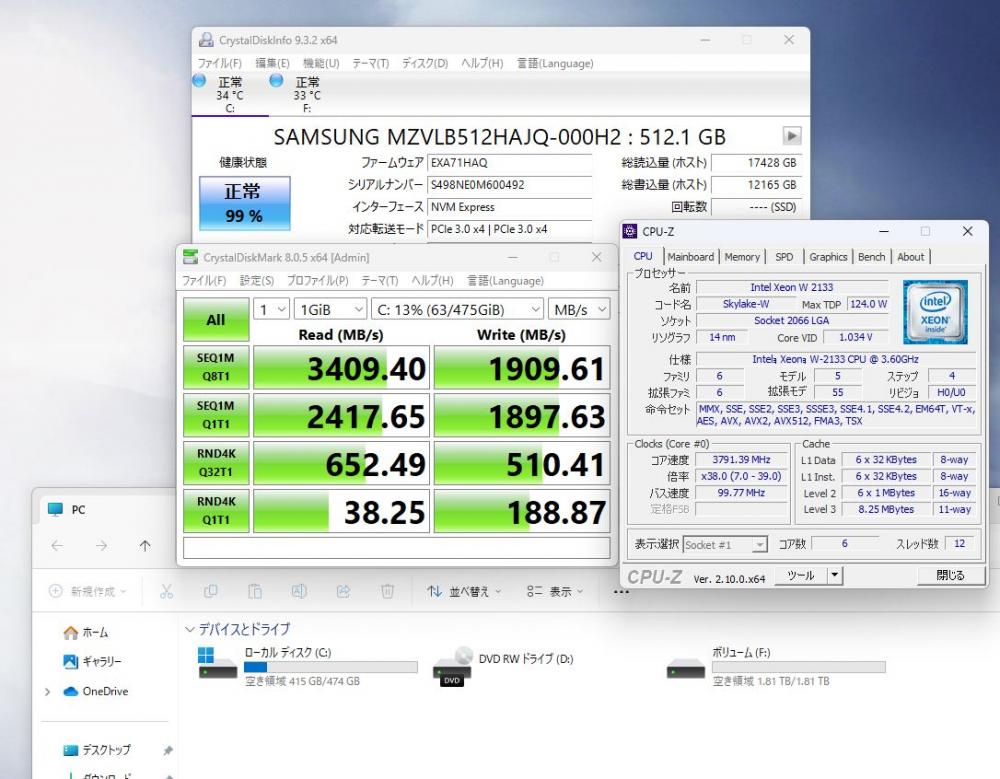1000x779 pixels.
Task: Collapse the デバイスとドライブ group
Action: pos(189,629)
